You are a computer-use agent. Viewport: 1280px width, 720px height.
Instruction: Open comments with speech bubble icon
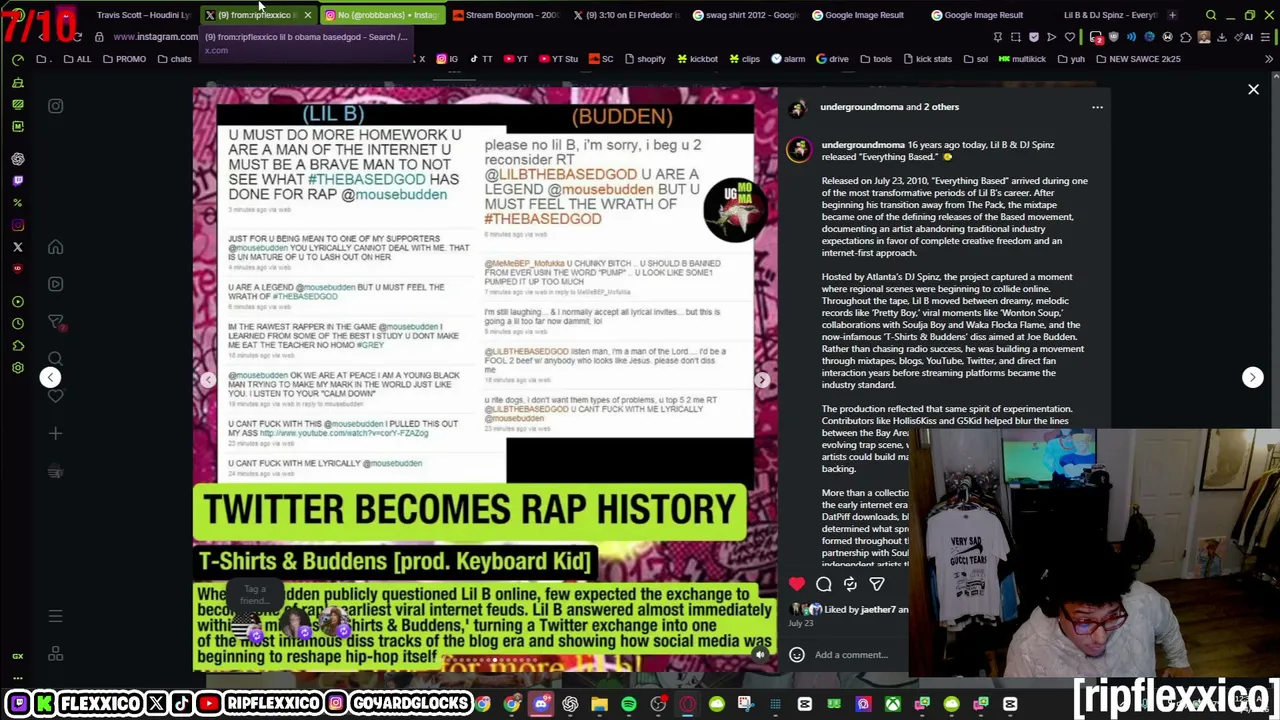point(824,584)
